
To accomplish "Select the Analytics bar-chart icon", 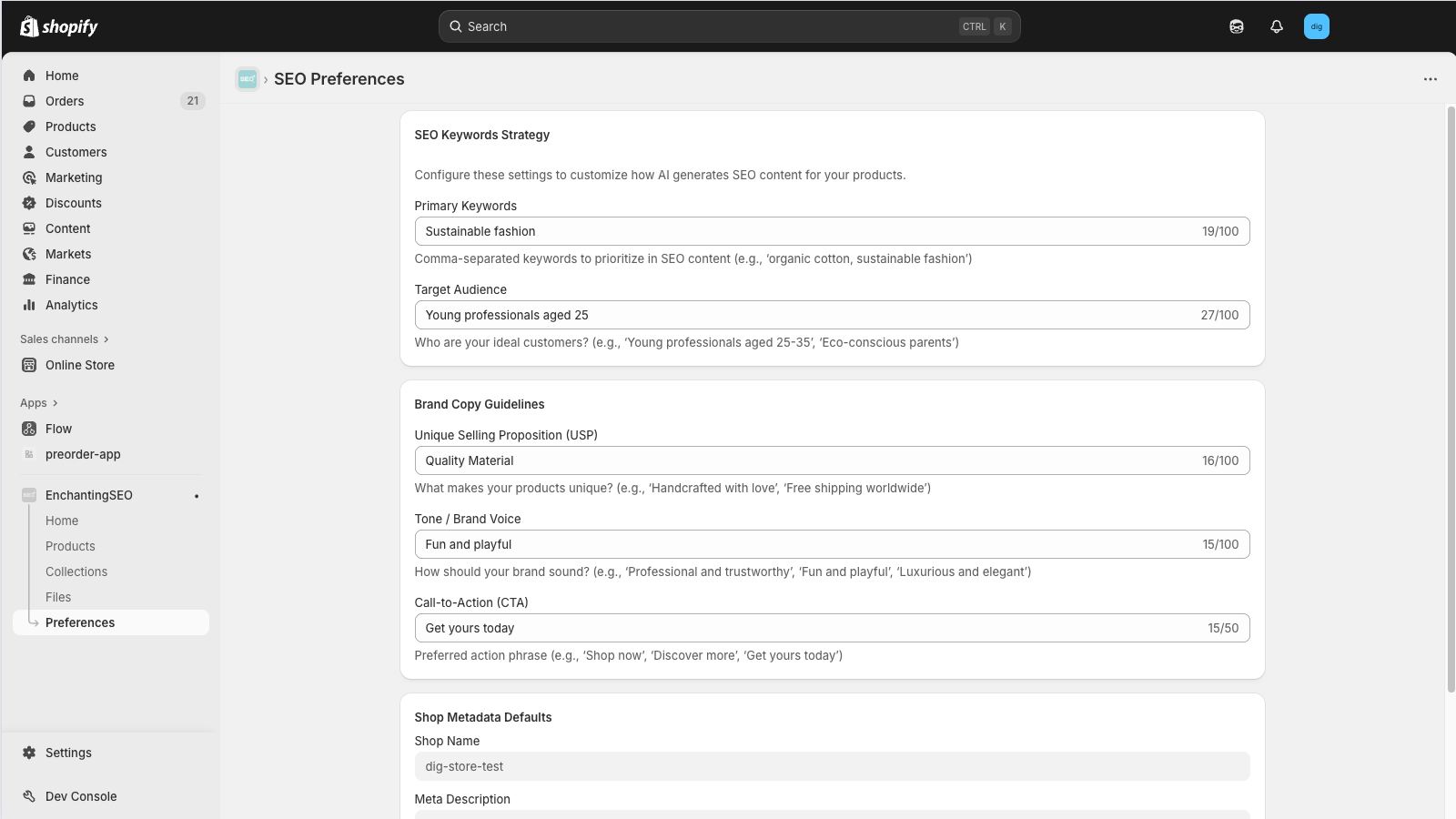I will [x=30, y=305].
